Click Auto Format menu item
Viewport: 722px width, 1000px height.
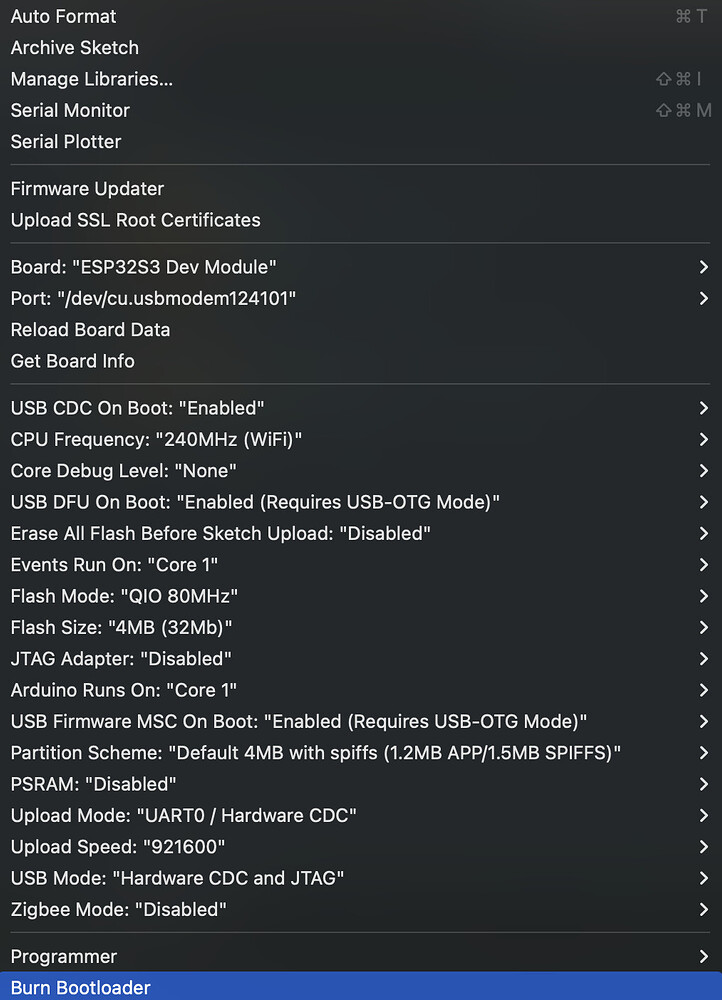(x=63, y=16)
